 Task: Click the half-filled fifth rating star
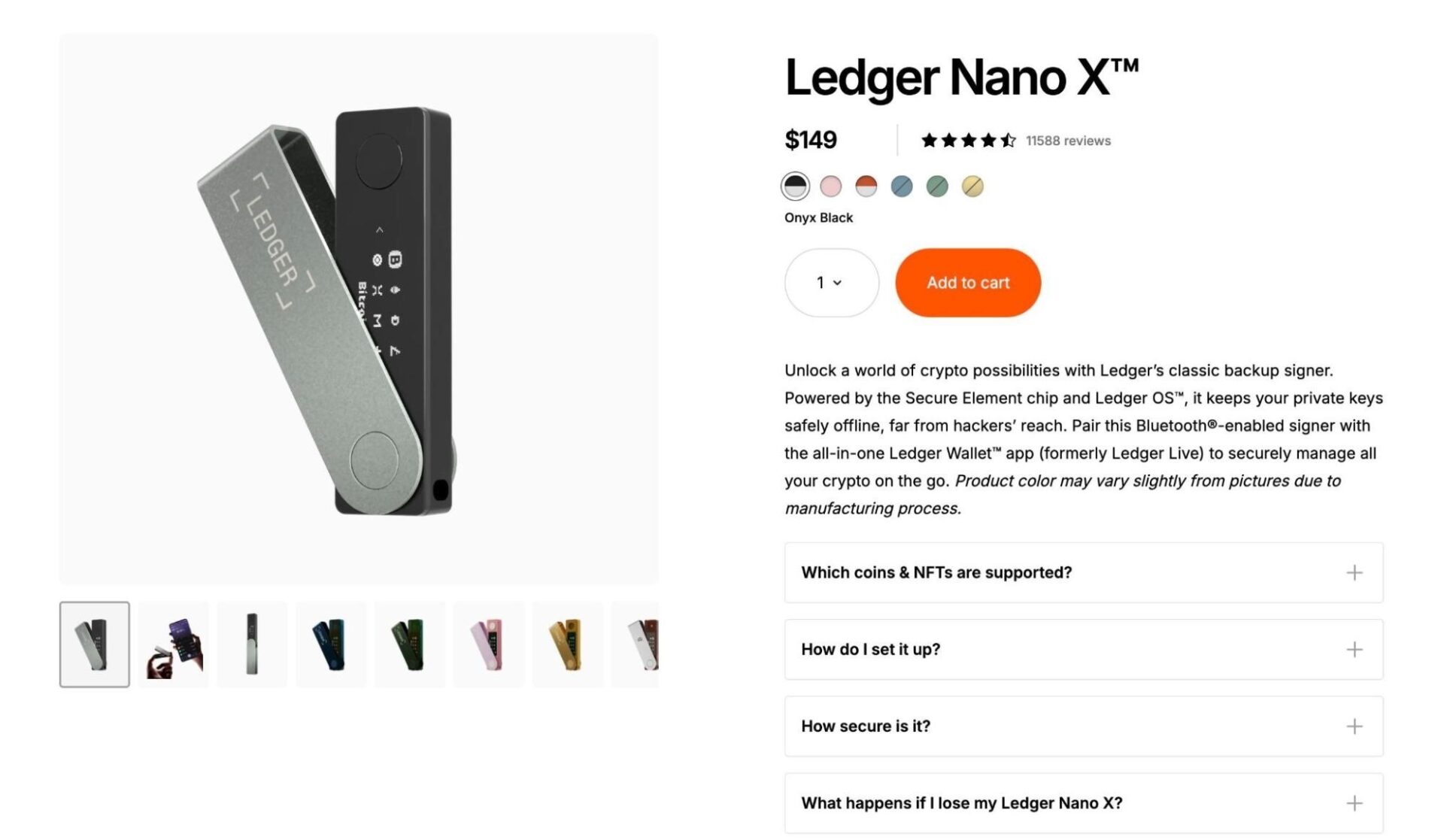click(x=1009, y=140)
